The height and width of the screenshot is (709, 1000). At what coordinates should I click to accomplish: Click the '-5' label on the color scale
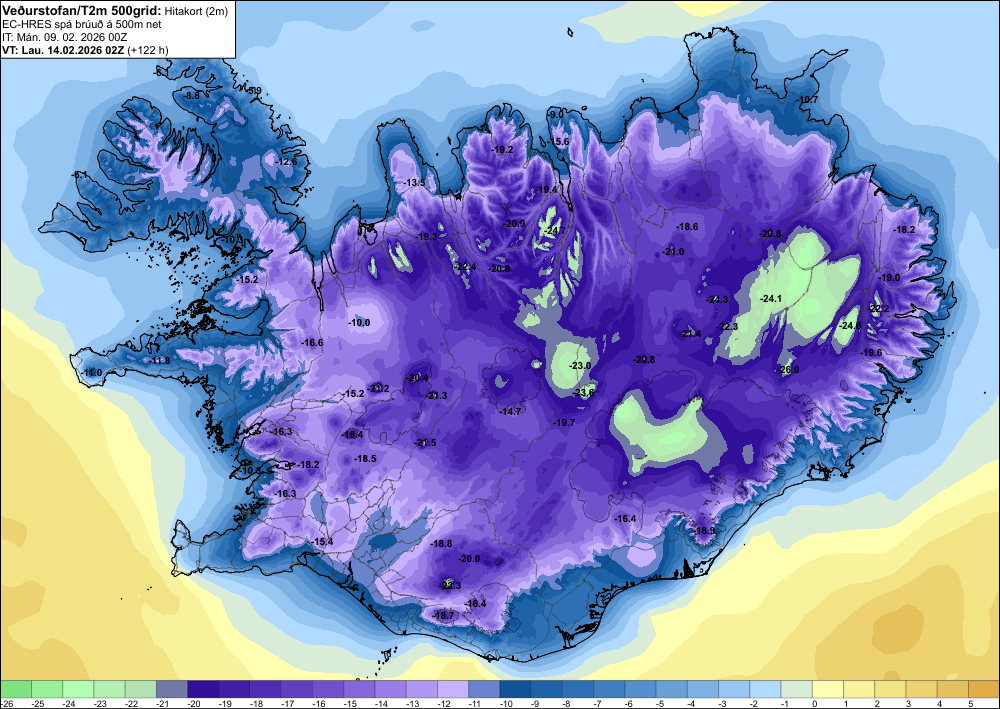(x=661, y=703)
